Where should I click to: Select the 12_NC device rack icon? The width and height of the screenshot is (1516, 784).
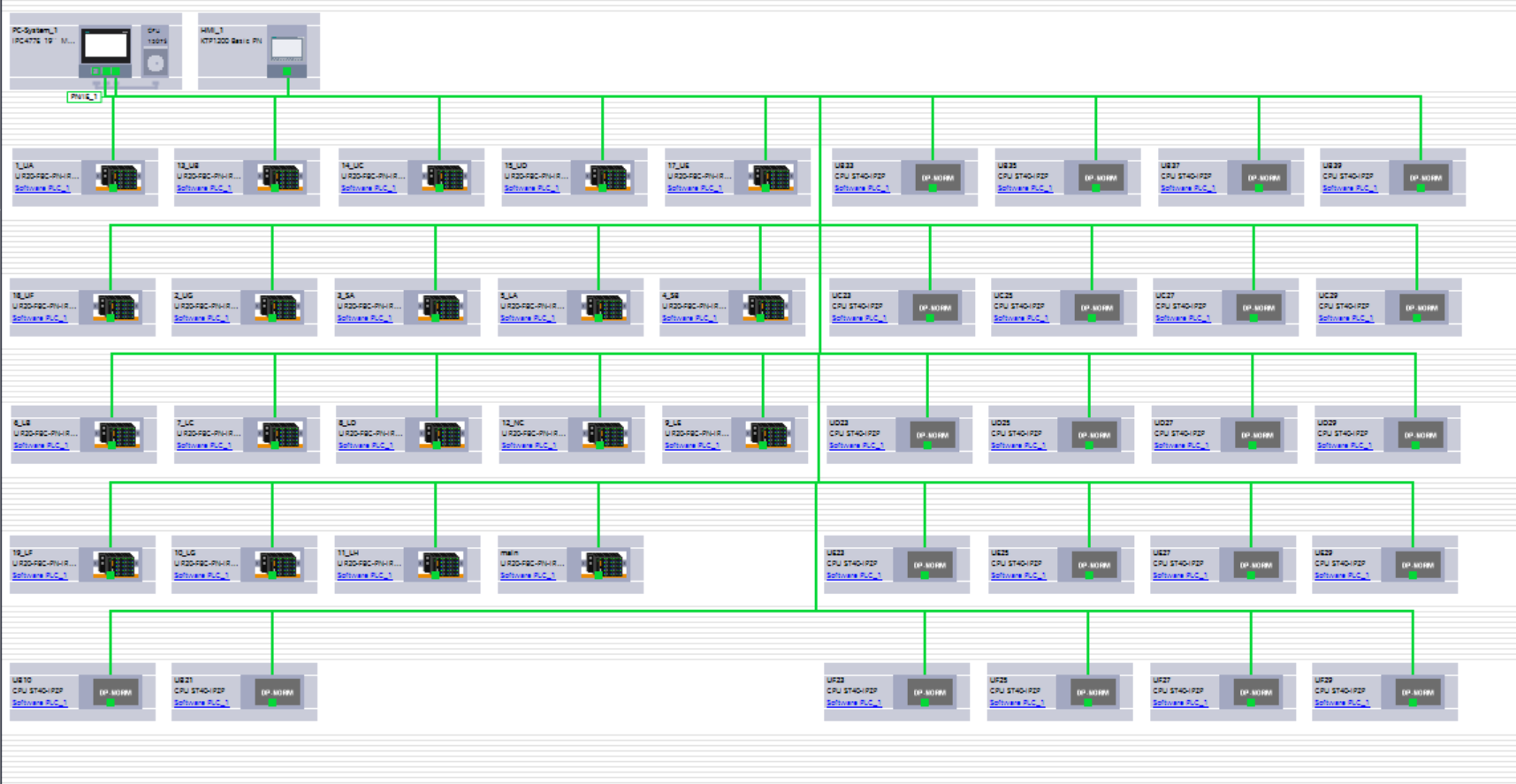tap(605, 435)
